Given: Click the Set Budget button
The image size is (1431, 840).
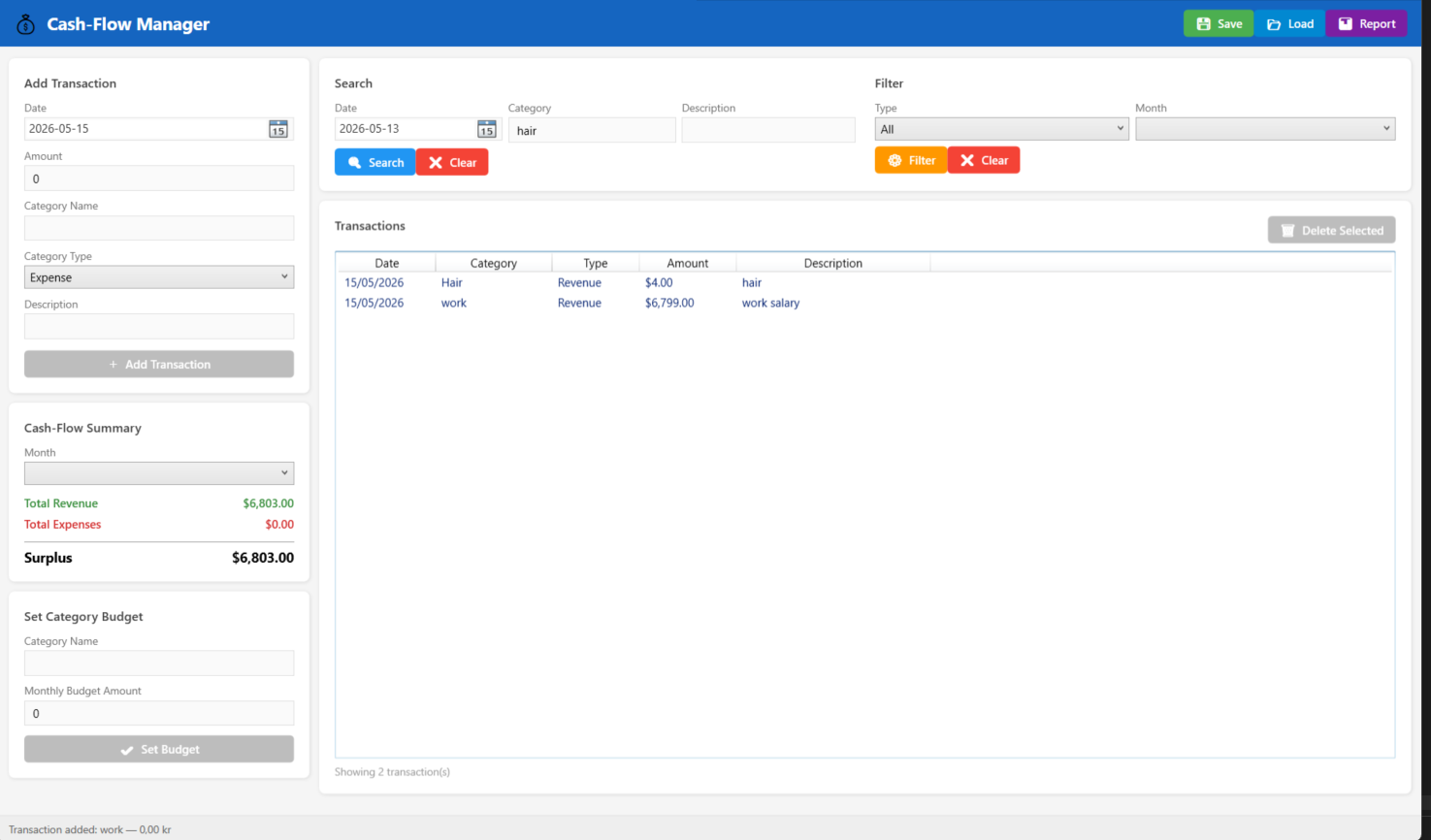Looking at the screenshot, I should tap(159, 749).
